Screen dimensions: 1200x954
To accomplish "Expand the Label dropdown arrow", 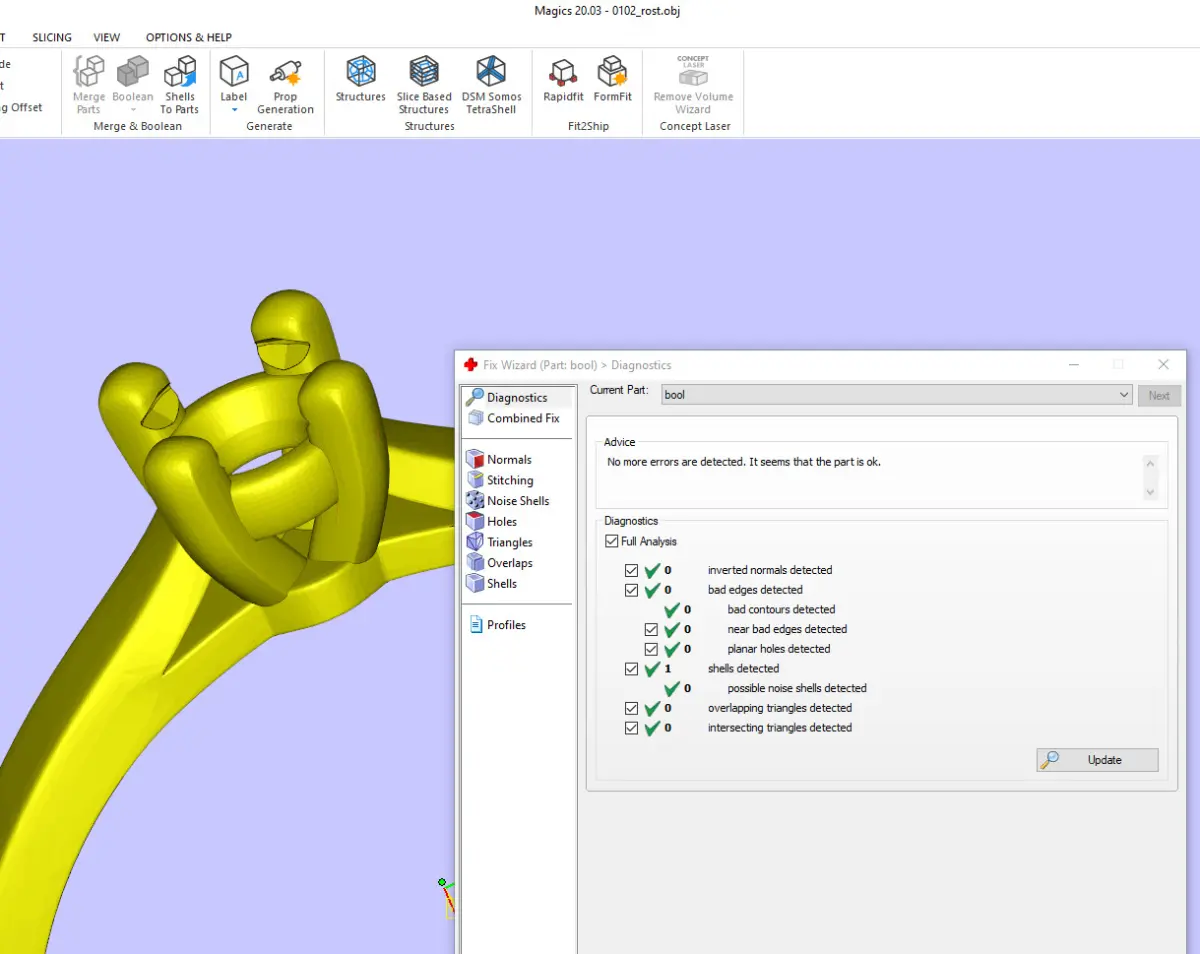I will coord(234,110).
